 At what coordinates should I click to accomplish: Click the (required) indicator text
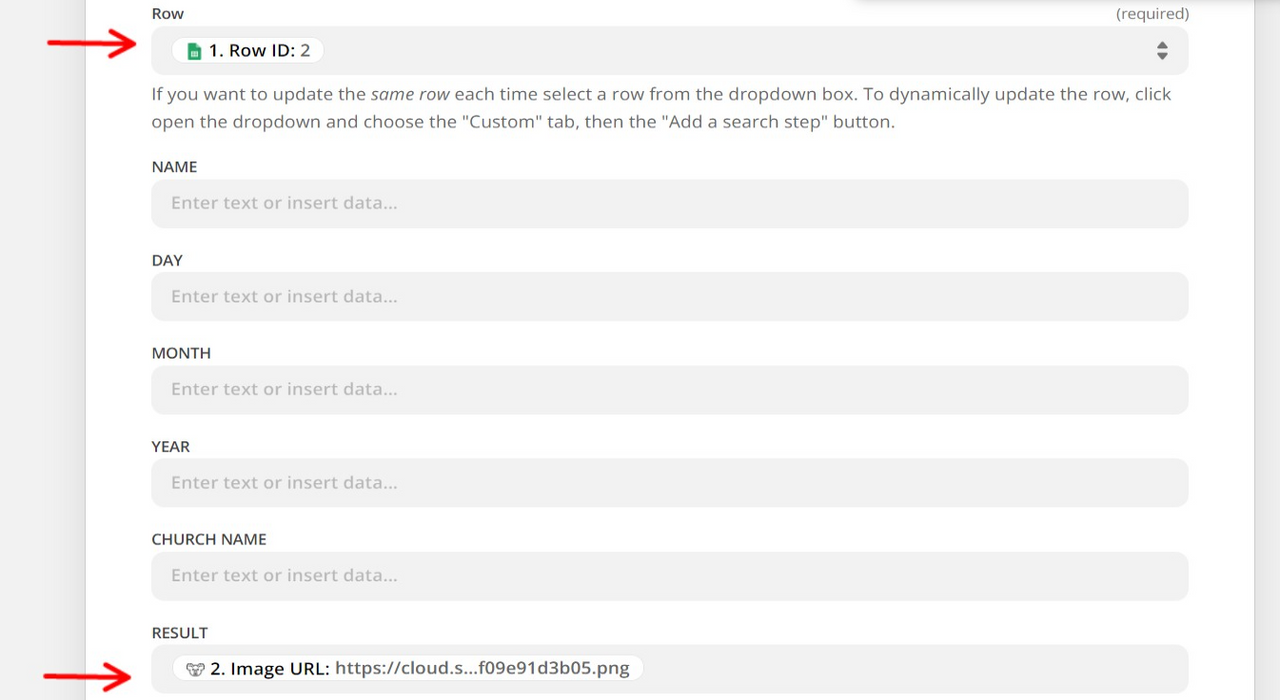(1152, 14)
